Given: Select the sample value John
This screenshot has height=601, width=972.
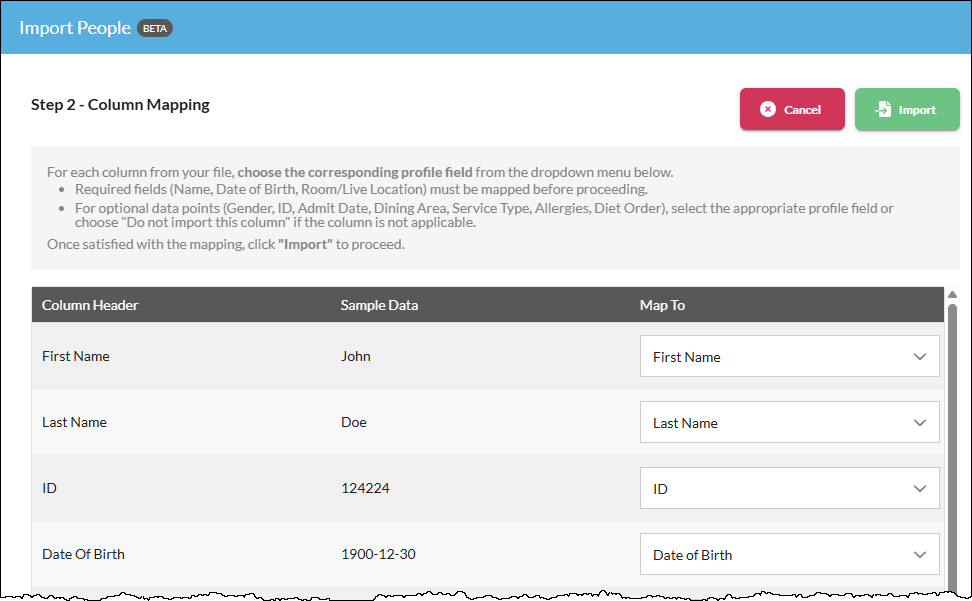Looking at the screenshot, I should tap(355, 356).
